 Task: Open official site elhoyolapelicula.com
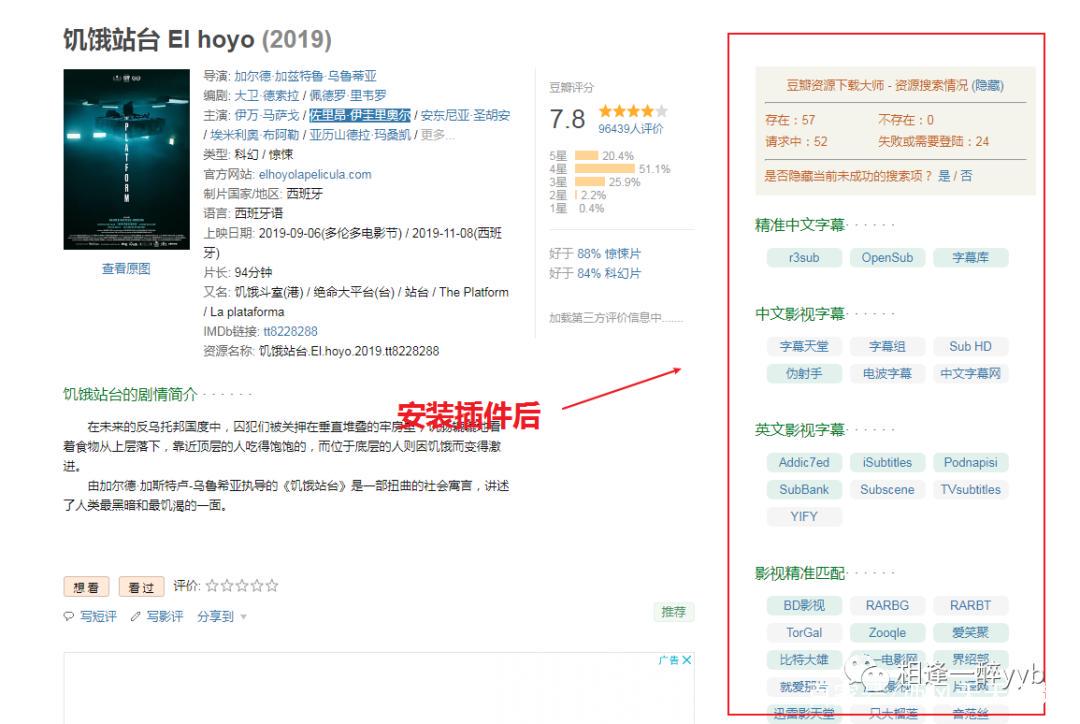point(315,174)
